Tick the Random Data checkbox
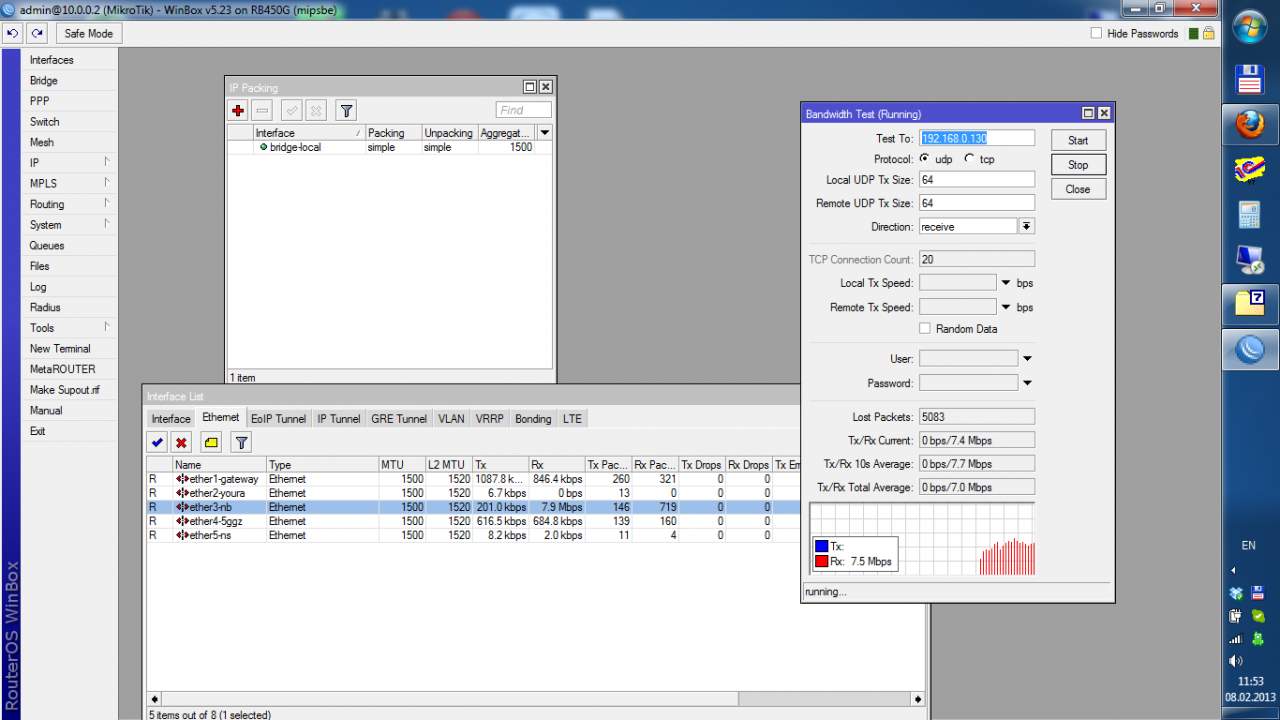The height and width of the screenshot is (720, 1280). 925,329
